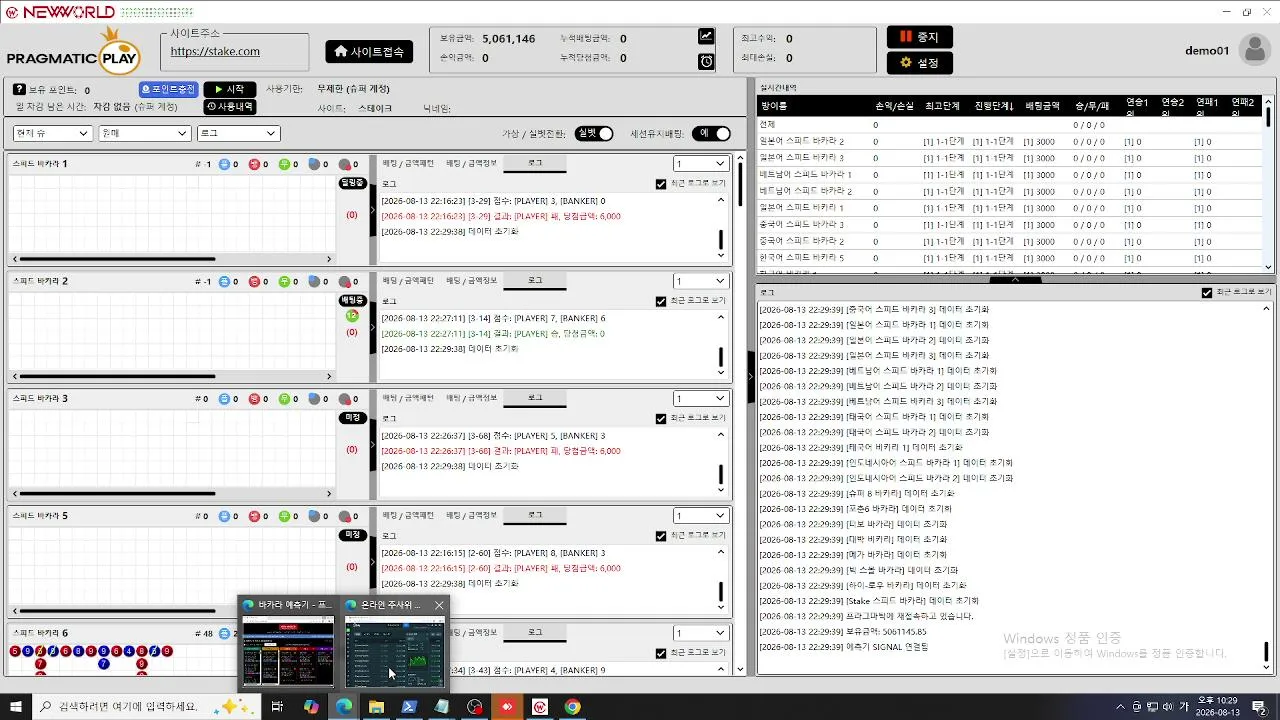Click blue counter icon in 스피드 바카라 2 header
Screen dimensions: 1280x720
[x=225, y=282]
